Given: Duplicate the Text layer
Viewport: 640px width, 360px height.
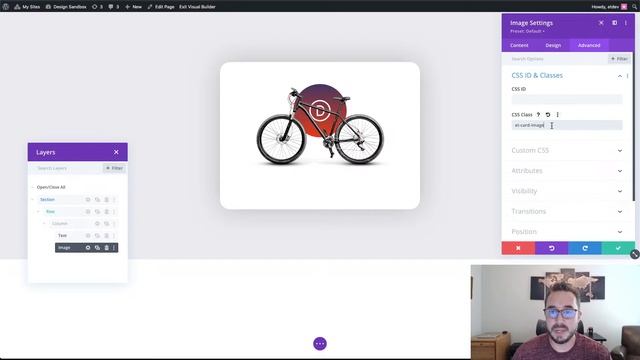Looking at the screenshot, I should (97, 236).
